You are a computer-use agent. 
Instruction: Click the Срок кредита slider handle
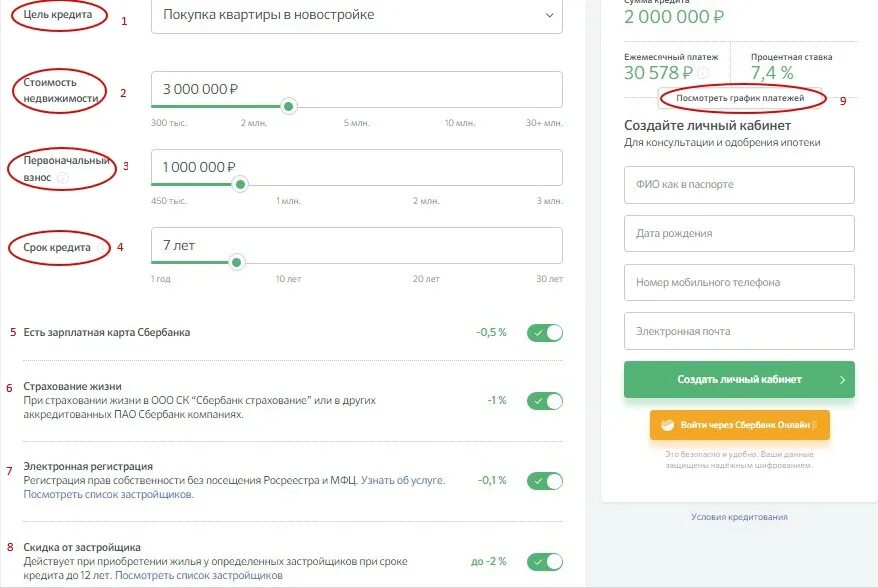click(236, 262)
